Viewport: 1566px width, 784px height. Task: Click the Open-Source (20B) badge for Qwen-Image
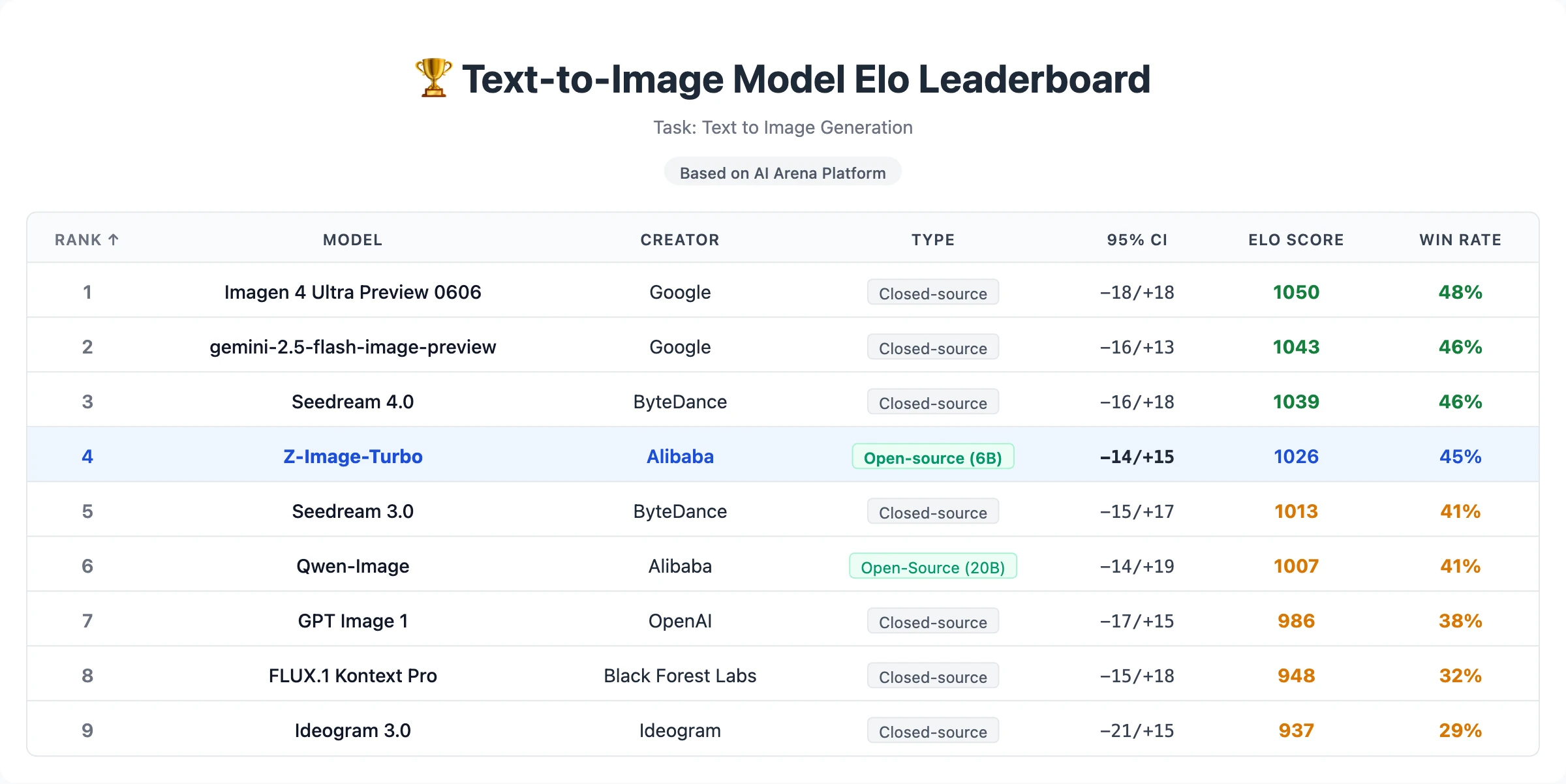click(932, 567)
